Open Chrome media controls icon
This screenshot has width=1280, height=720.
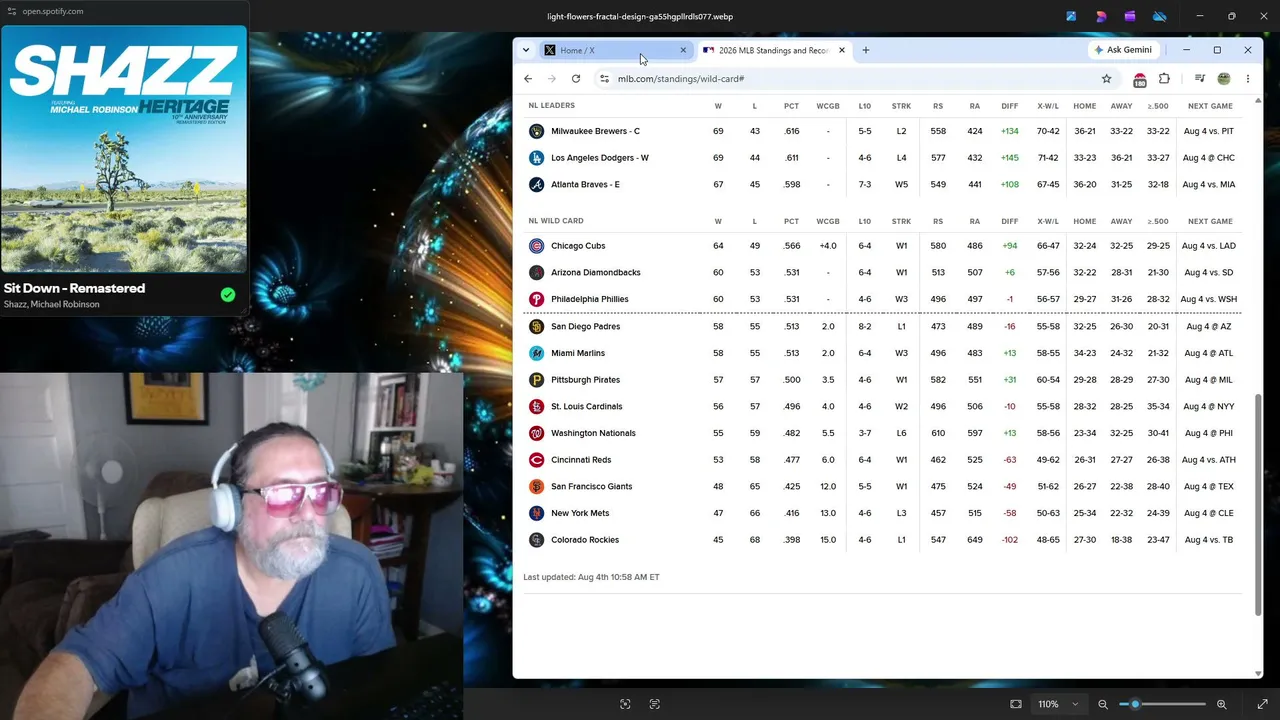pyautogui.click(x=1199, y=79)
